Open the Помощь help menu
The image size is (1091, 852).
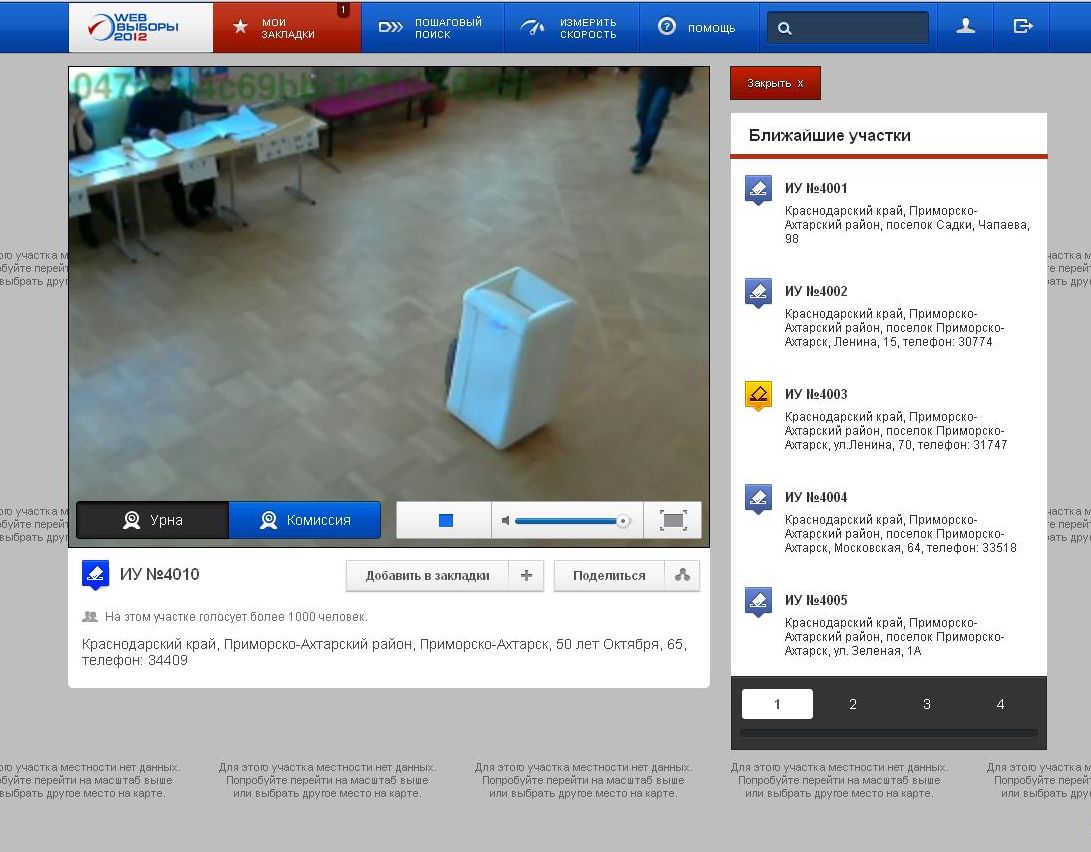coord(699,27)
